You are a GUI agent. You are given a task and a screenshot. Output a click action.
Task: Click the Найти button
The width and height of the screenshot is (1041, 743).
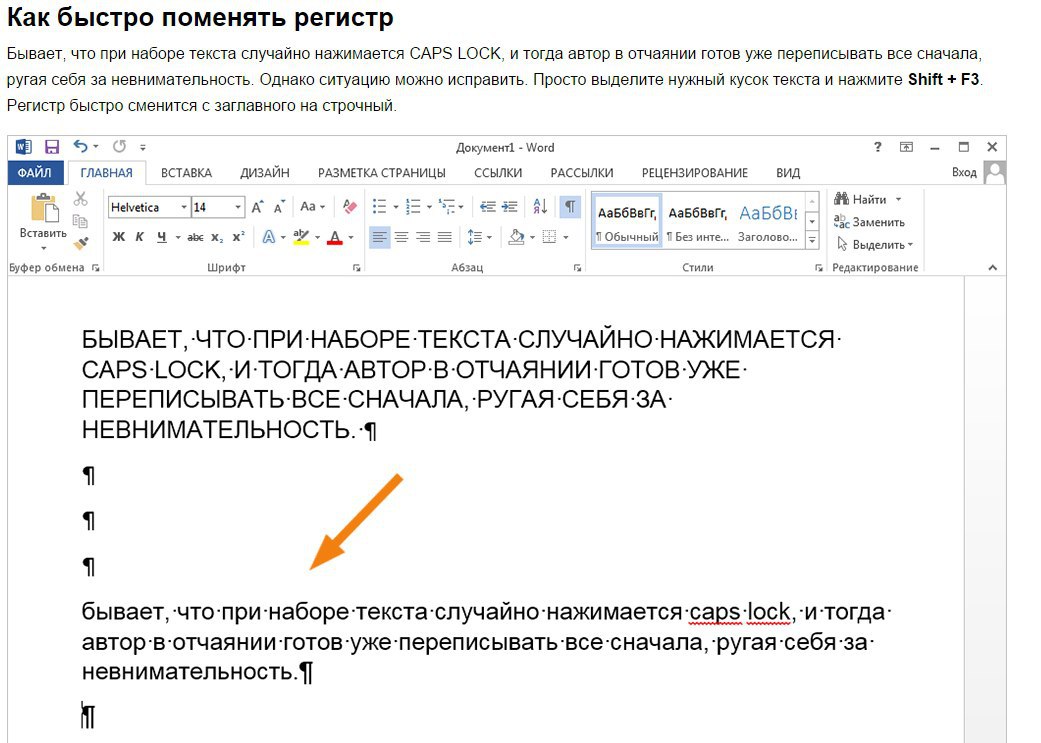click(x=860, y=199)
